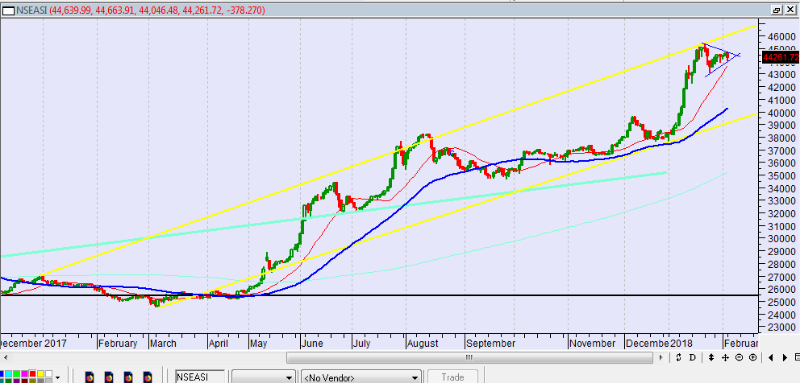Click the horizontal scrollbar left arrow
The height and width of the screenshot is (383, 800).
5,358
